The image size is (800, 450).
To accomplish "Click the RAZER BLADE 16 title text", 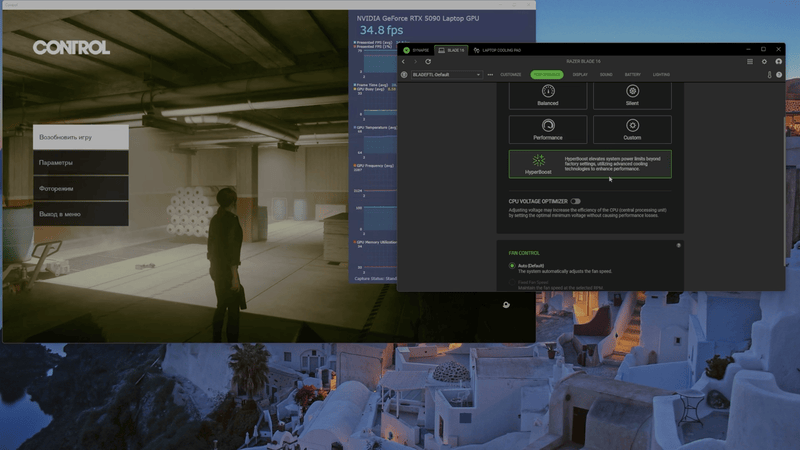I will [x=583, y=61].
